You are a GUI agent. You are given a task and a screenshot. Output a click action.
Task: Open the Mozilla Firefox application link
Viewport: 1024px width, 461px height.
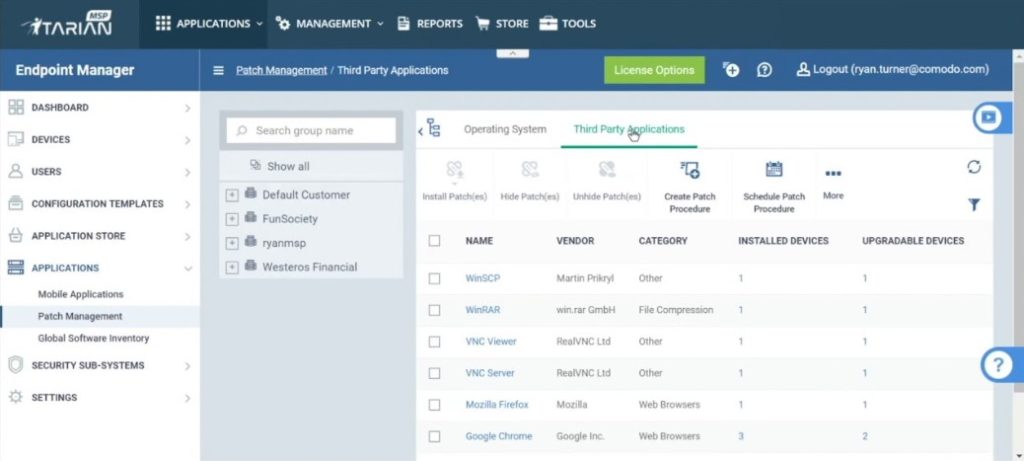[497, 405]
